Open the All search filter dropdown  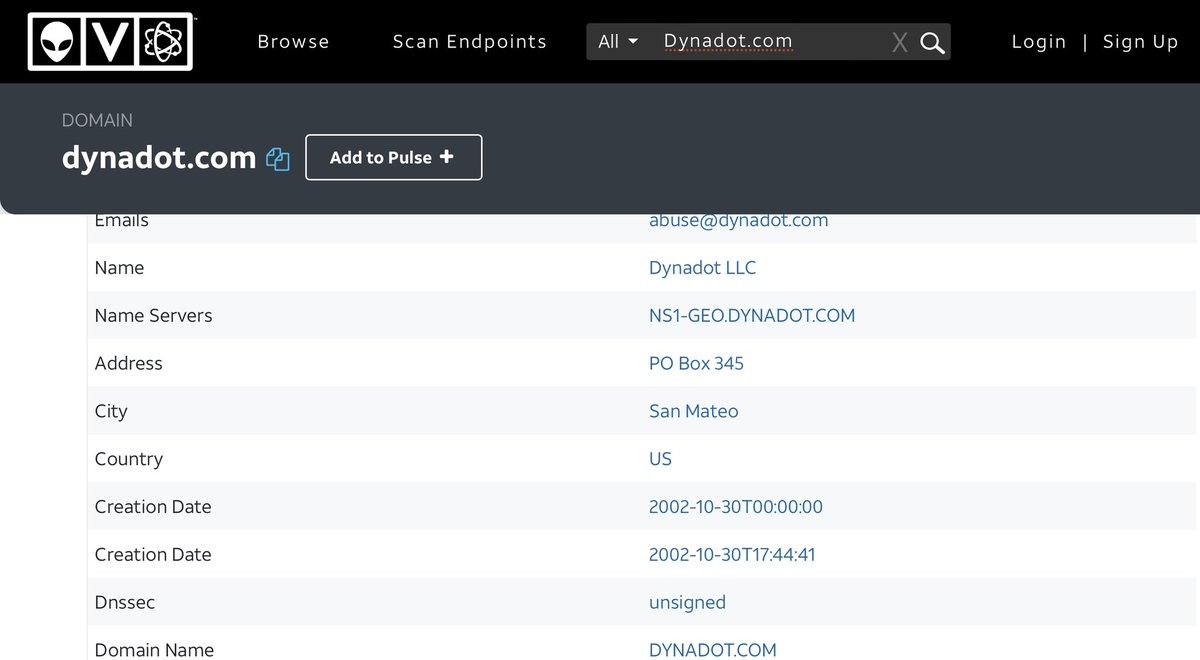coord(617,42)
